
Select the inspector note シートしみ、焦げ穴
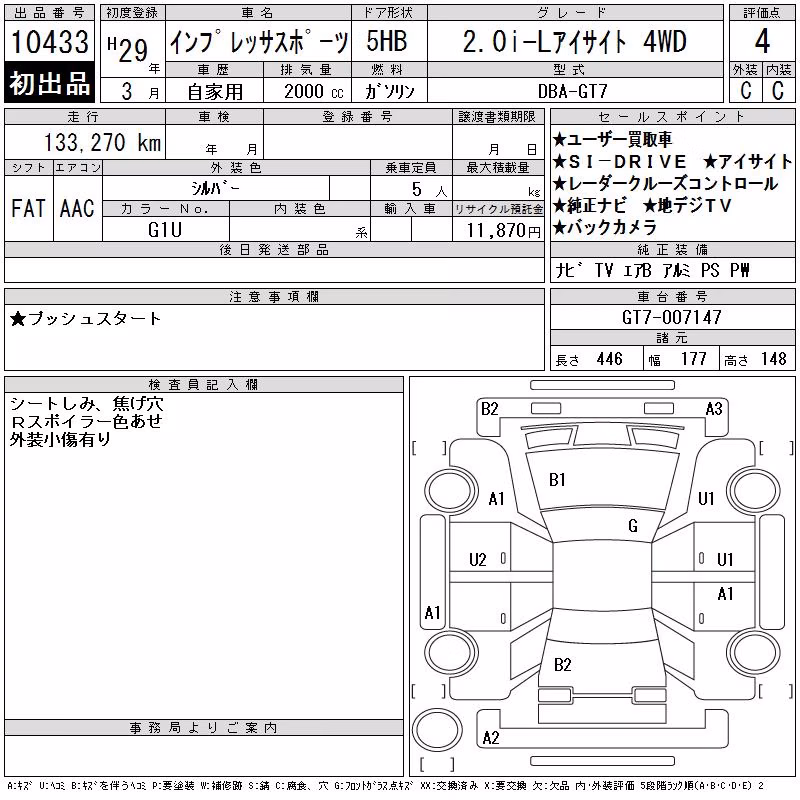(86, 404)
